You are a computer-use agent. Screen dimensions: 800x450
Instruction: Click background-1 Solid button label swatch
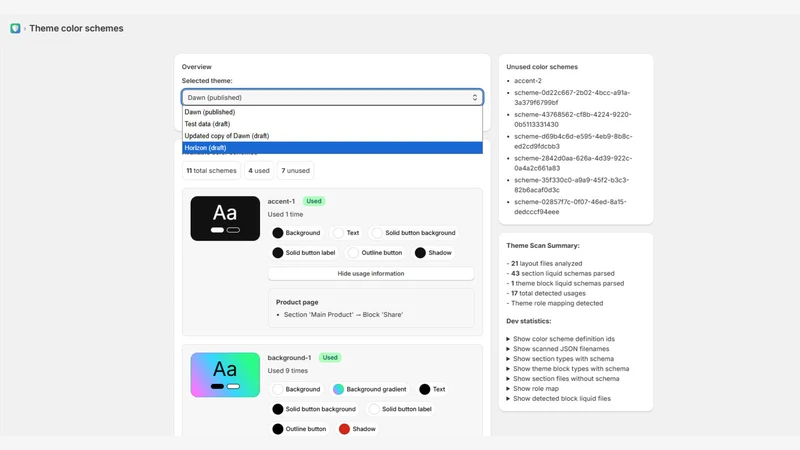[x=374, y=409]
